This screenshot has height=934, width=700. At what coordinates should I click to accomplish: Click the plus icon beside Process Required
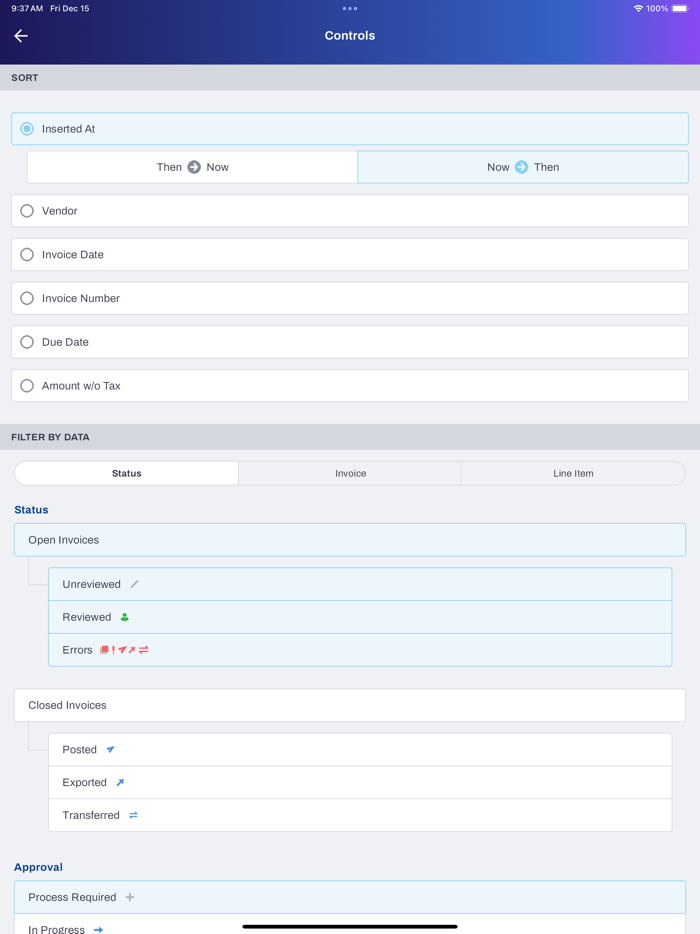[130, 896]
